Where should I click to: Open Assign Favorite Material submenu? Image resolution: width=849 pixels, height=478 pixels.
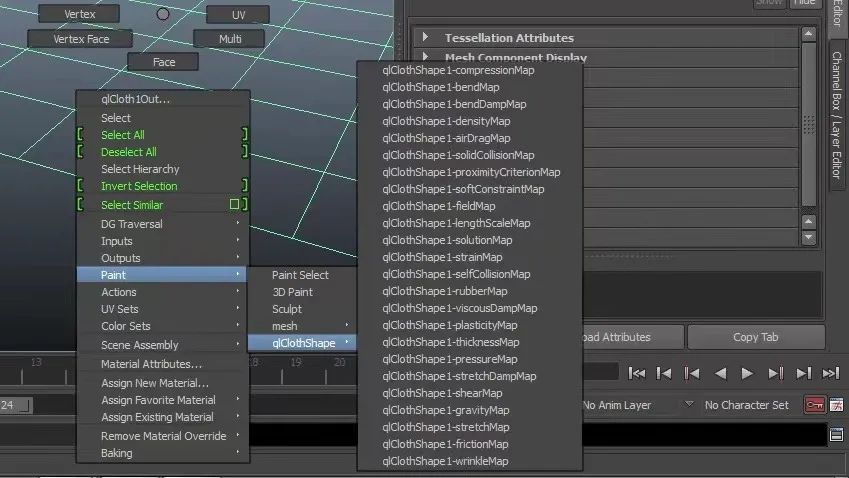(x=163, y=400)
